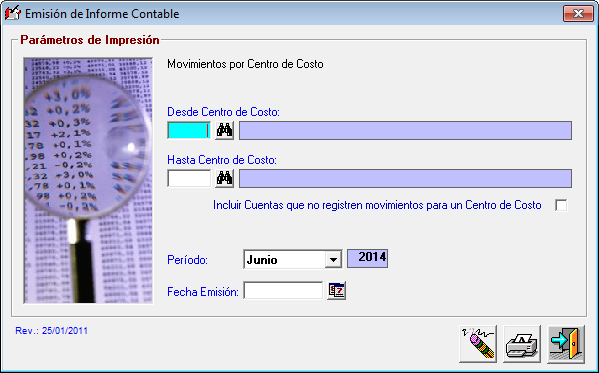Click the 'Desde Centro de Costo:' label
Screen dimensions: 599x373
(223, 112)
